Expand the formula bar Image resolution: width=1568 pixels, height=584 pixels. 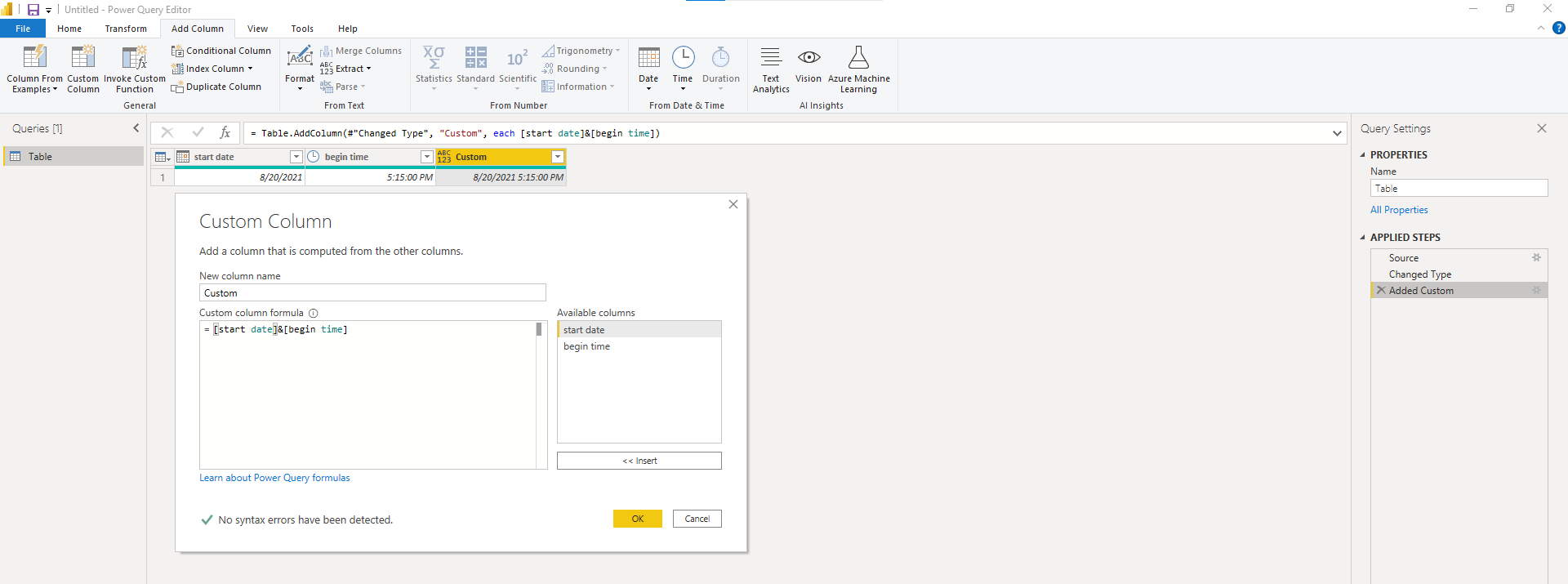pos(1337,133)
